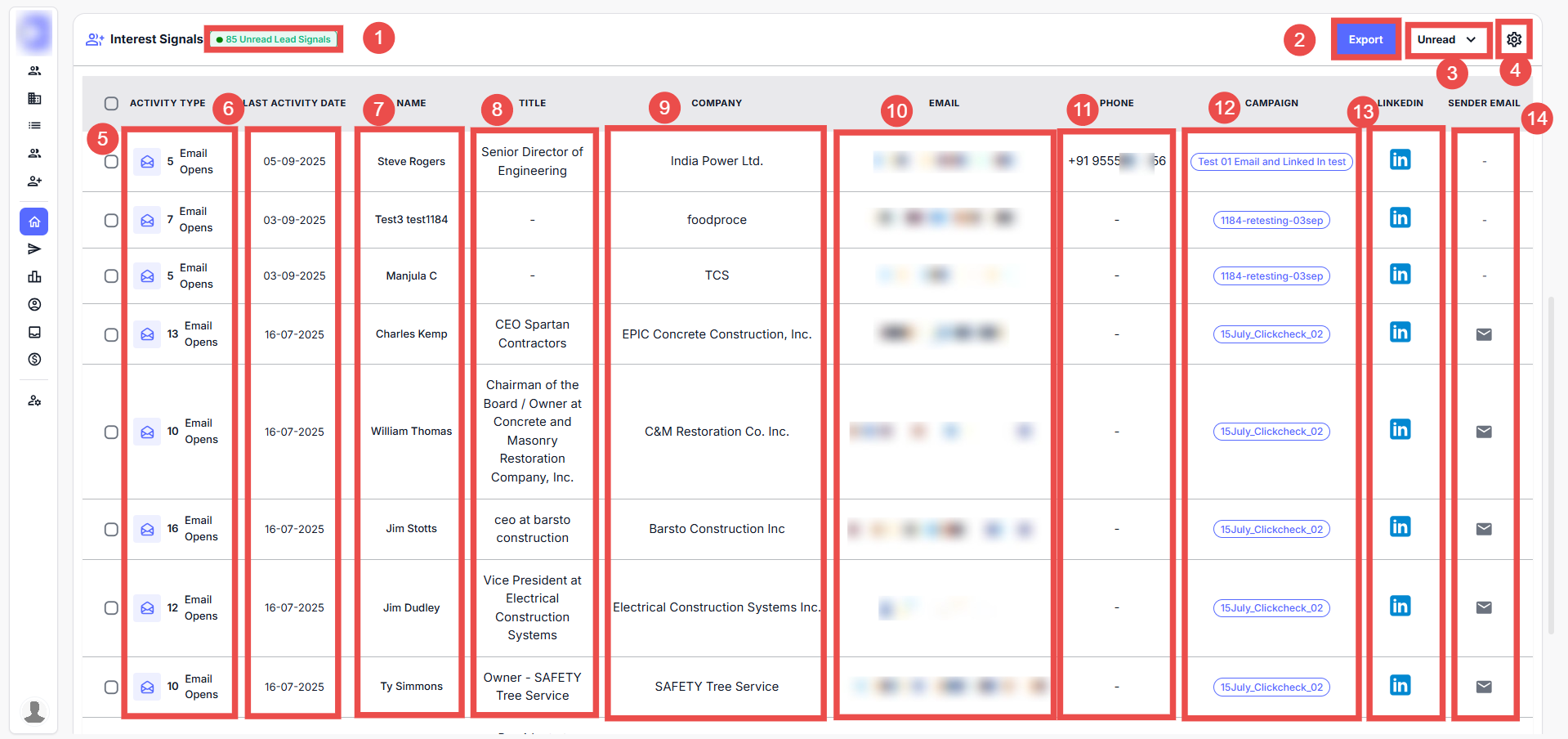Open Test 01 Email and Linked In campaign
The image size is (1568, 739).
click(1271, 162)
